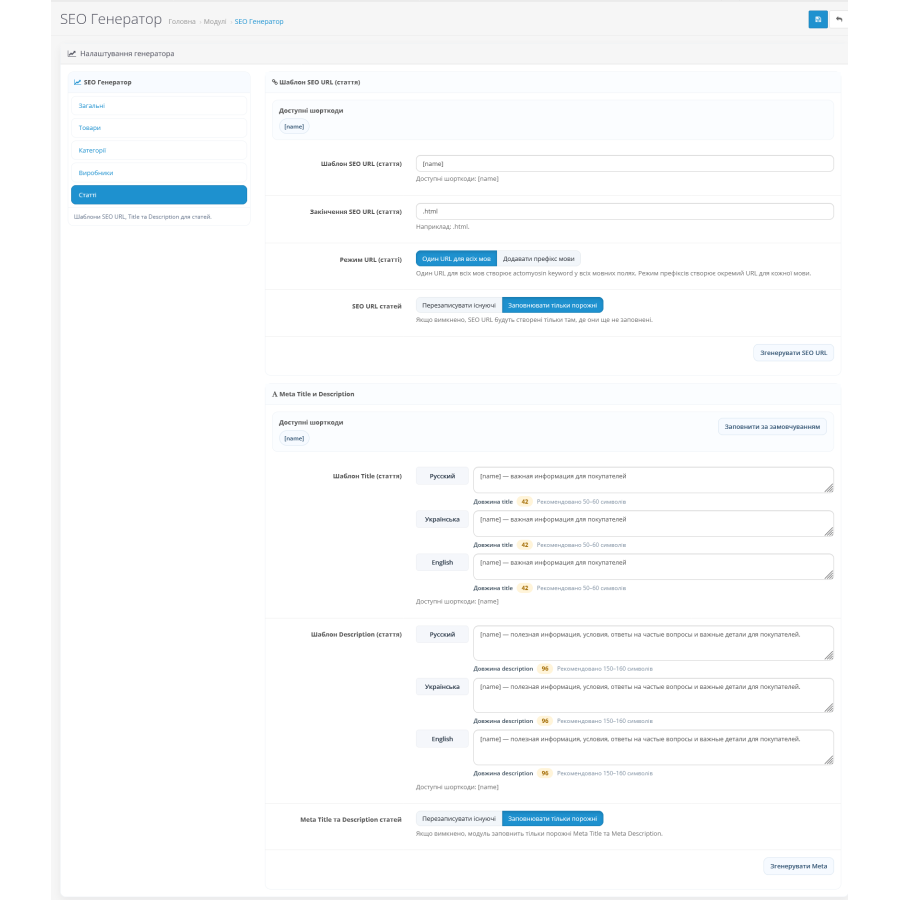Click Заповнити за замовчуванням button

pos(772,426)
